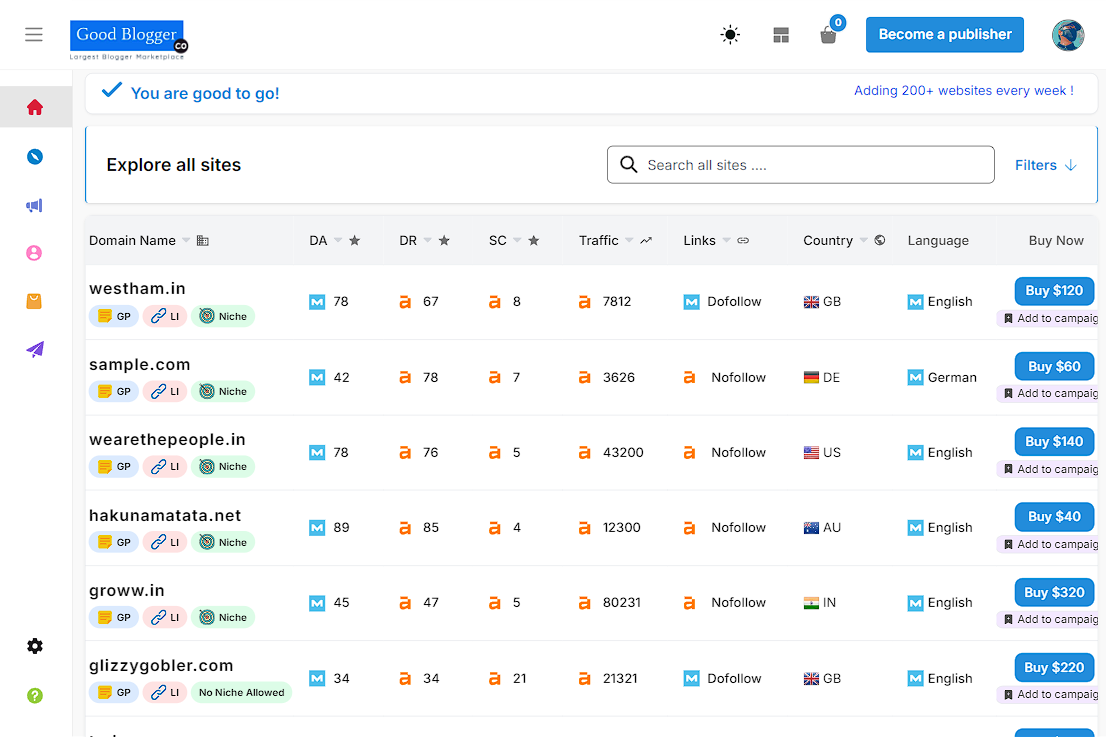1106x737 pixels.
Task: Sort by Country column arrow
Action: 863,240
